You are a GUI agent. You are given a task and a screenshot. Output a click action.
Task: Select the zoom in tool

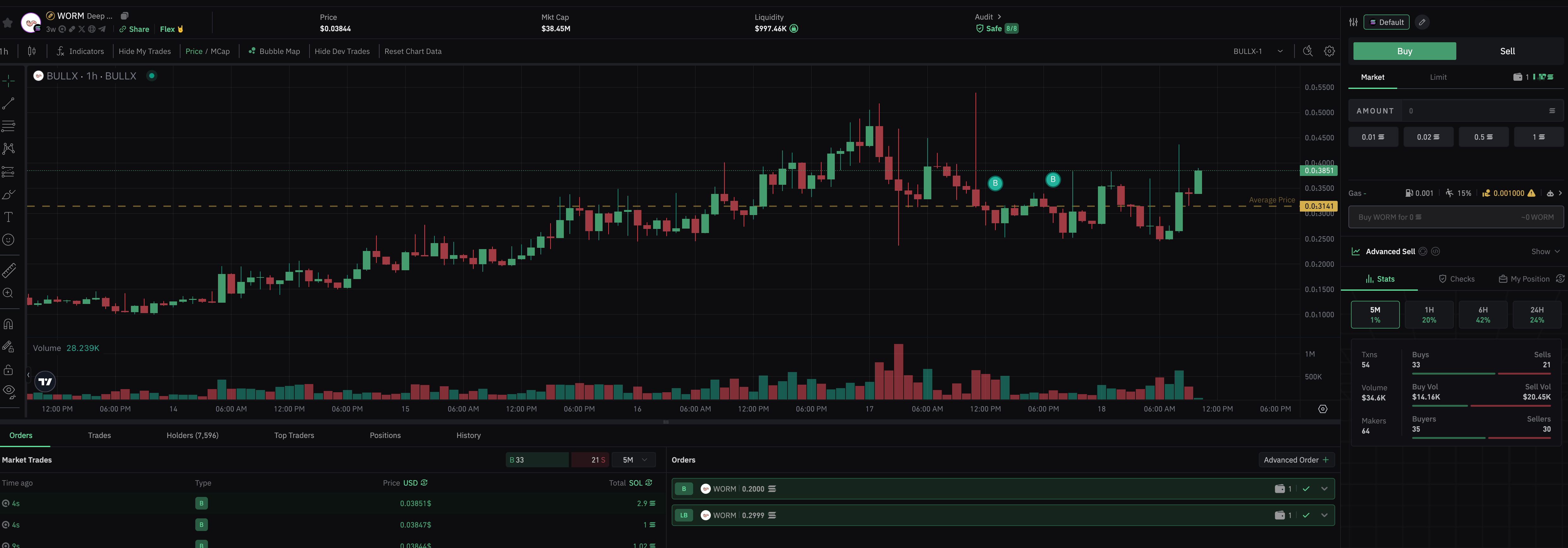(9, 293)
